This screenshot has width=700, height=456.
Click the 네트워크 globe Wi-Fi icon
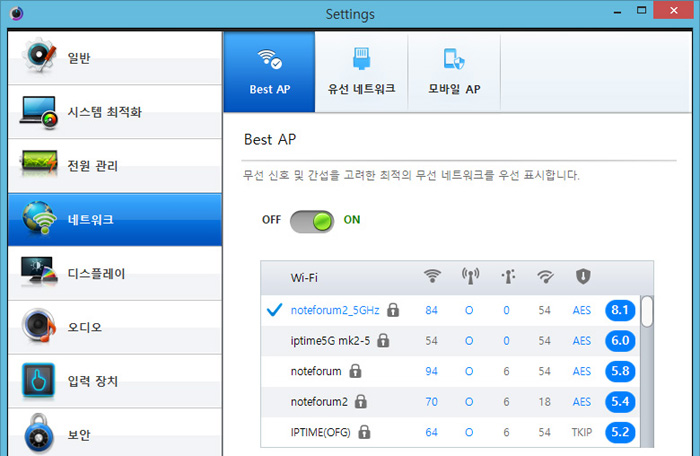[x=39, y=218]
